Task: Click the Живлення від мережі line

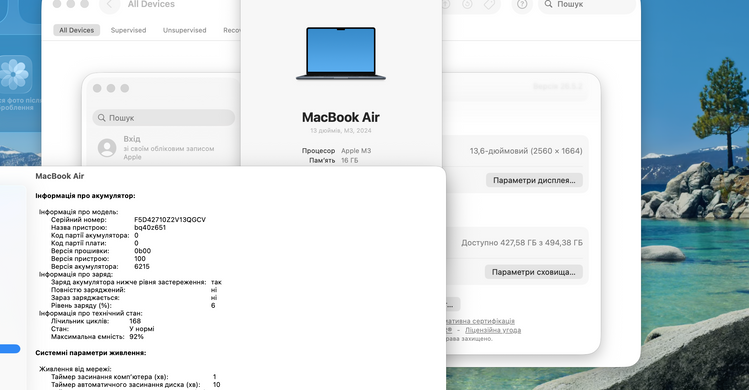Action: [x=75, y=369]
